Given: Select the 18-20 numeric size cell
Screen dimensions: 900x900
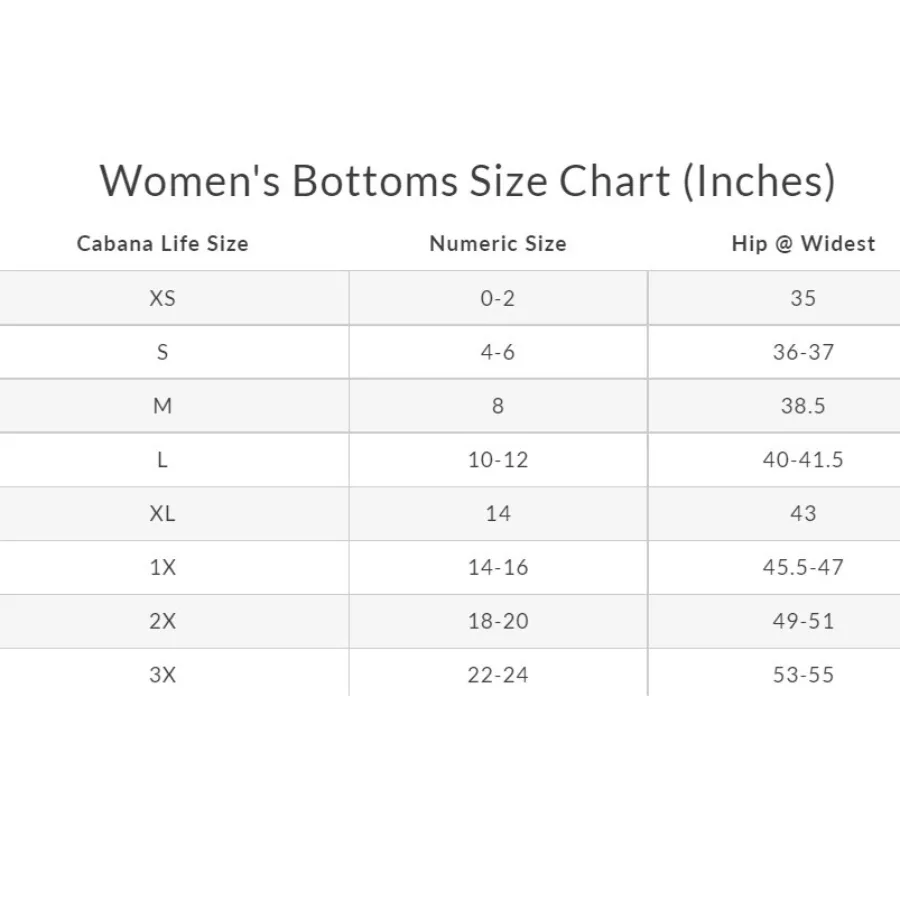Looking at the screenshot, I should click(498, 621).
